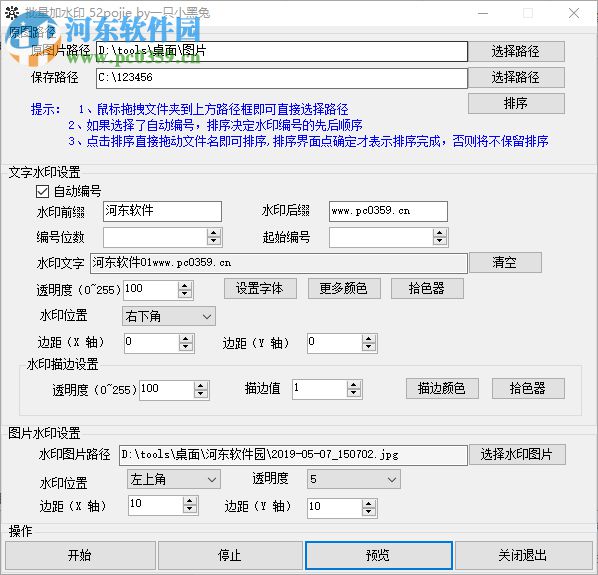Increase image watermark 边距 X 轴 value
Screen dimensions: 598x575
190,501
